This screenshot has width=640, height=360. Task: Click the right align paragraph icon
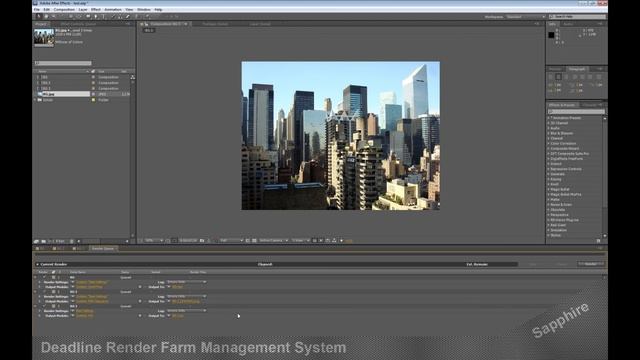(566, 77)
